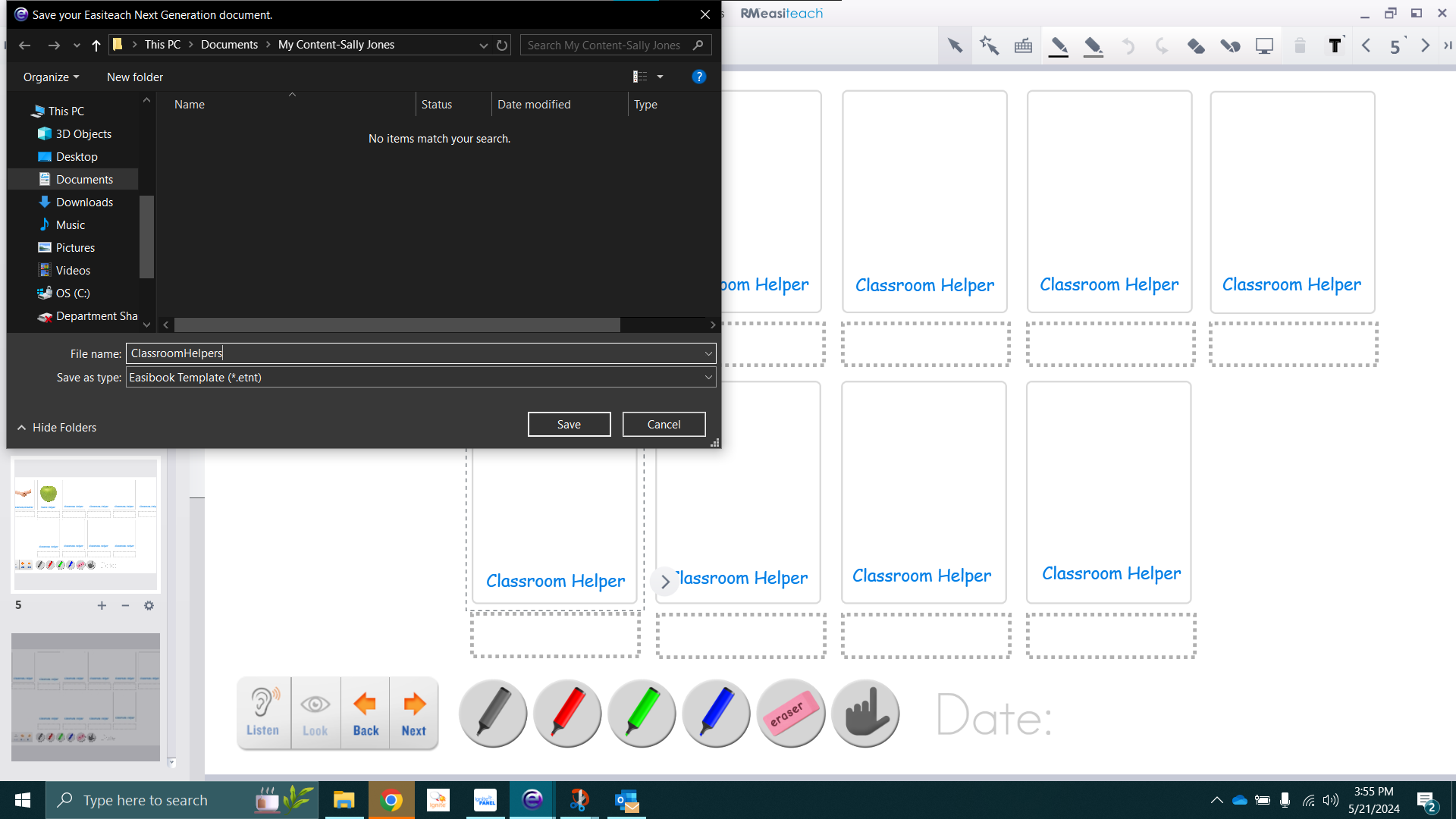Expand the address bar history dropdown
1456x819 pixels.
[483, 45]
